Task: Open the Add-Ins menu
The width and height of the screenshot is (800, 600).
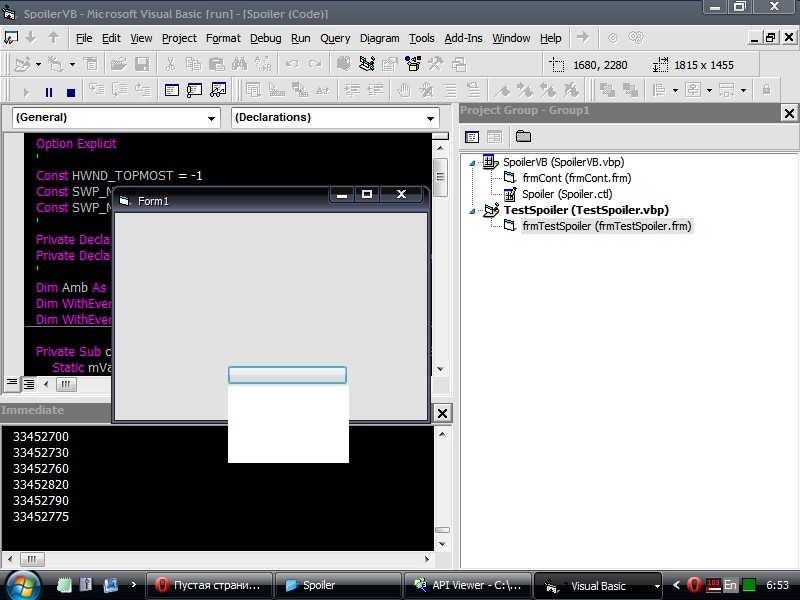Action: pos(463,38)
